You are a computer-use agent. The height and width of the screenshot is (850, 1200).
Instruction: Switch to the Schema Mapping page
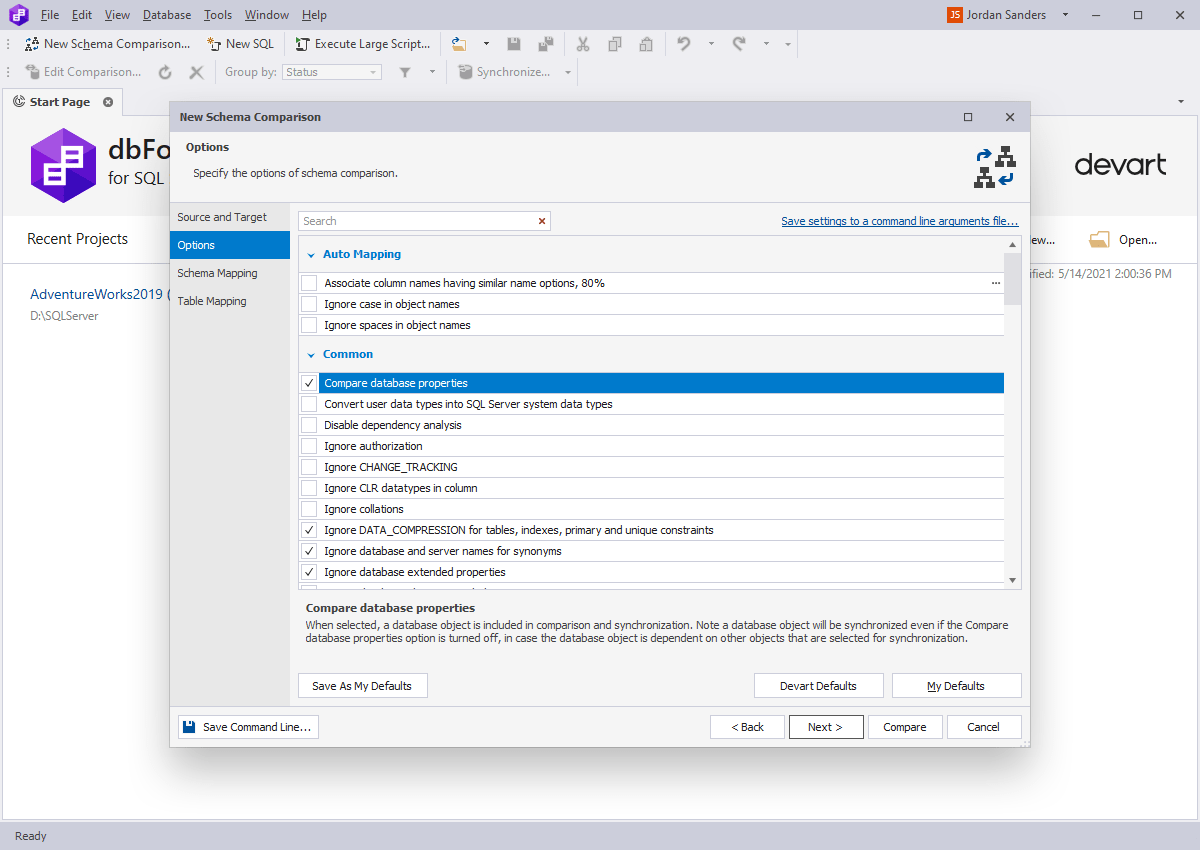coord(217,272)
